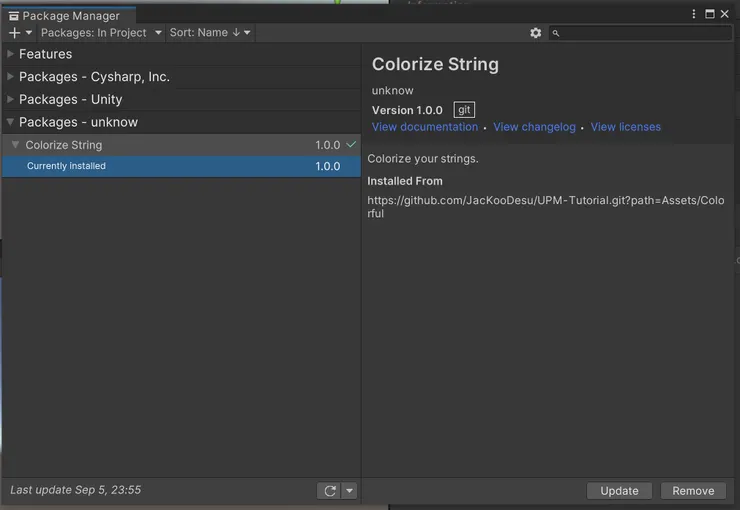
Task: Click the Colorize String installed checkmark
Action: [x=351, y=145]
